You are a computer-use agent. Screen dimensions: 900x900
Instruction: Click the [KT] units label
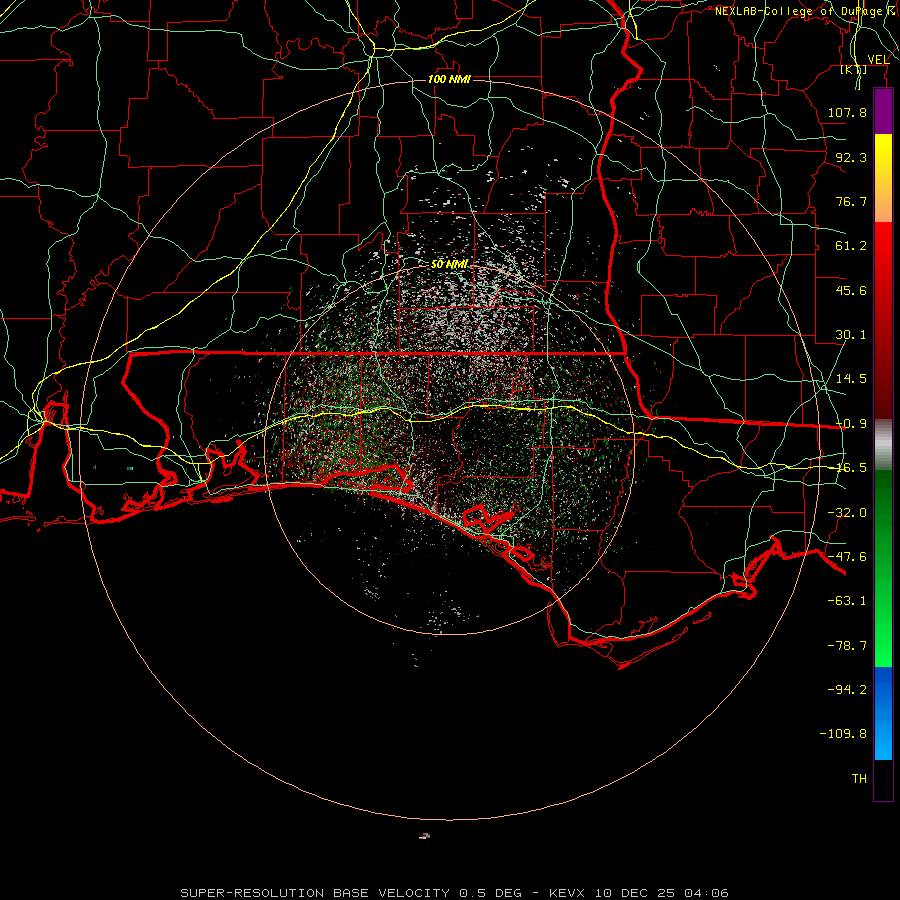point(854,69)
